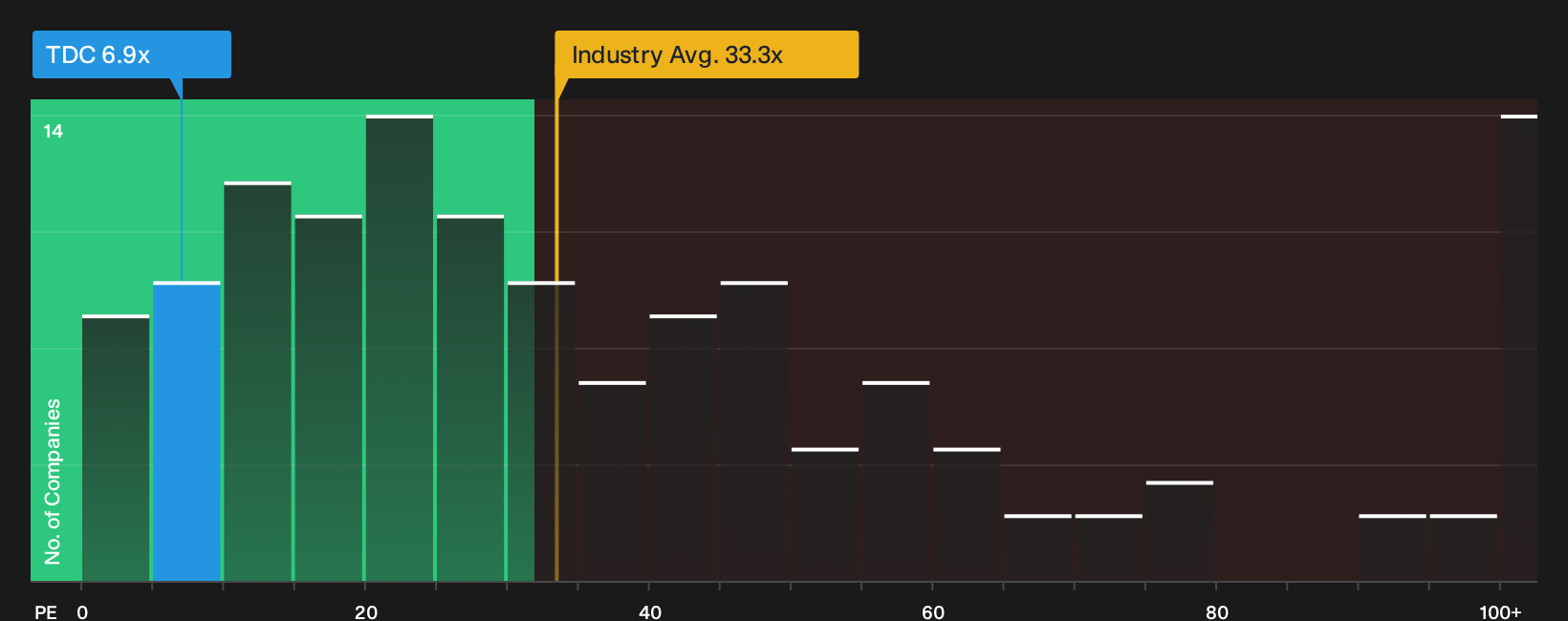Click the x-axis tick label '40'

(x=650, y=611)
